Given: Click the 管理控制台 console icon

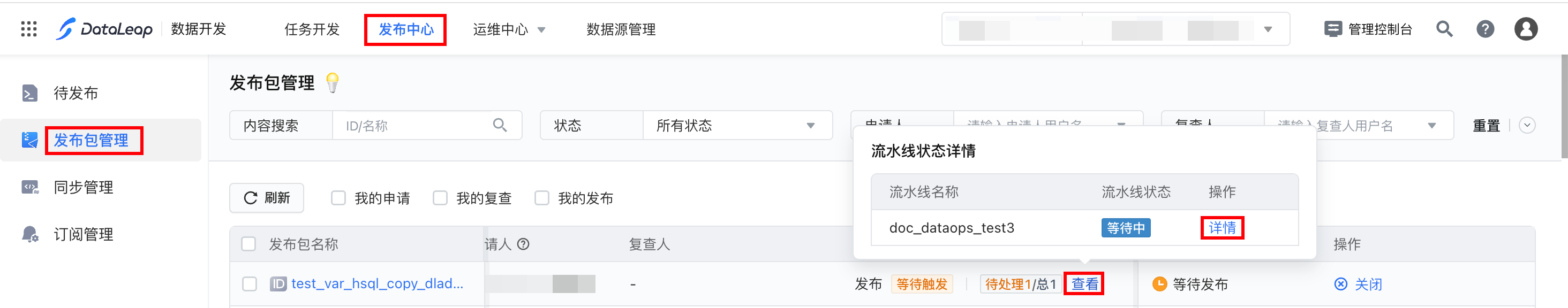Looking at the screenshot, I should (1332, 29).
